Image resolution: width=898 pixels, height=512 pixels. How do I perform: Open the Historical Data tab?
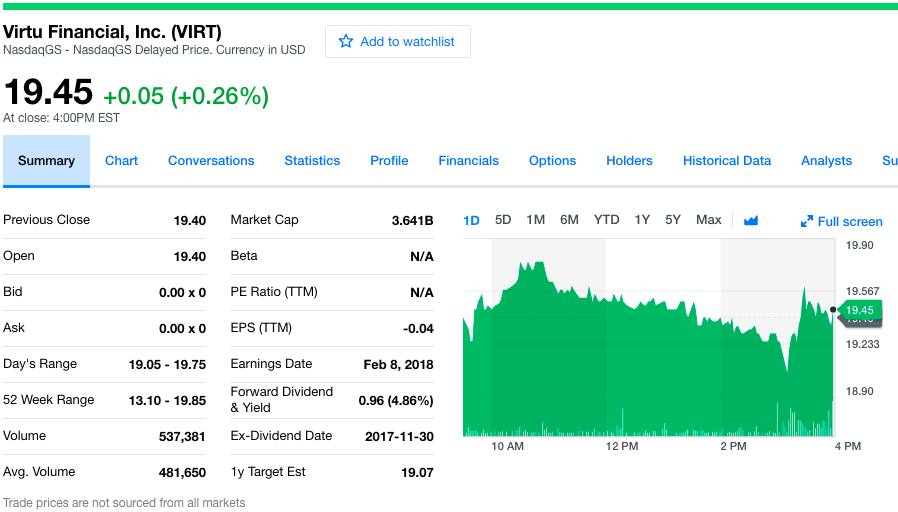[727, 161]
